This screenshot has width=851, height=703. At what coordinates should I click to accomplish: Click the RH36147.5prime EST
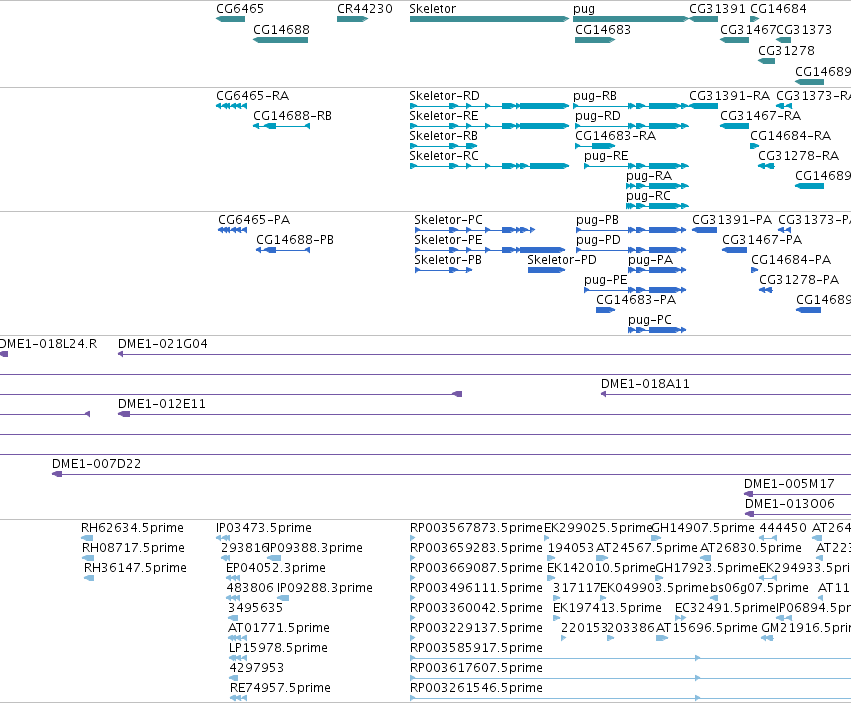(x=89, y=578)
